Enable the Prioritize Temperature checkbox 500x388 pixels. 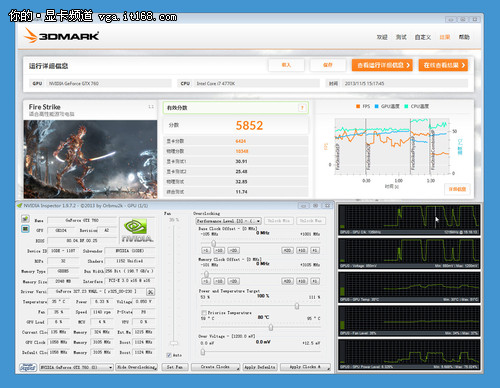[x=204, y=313]
